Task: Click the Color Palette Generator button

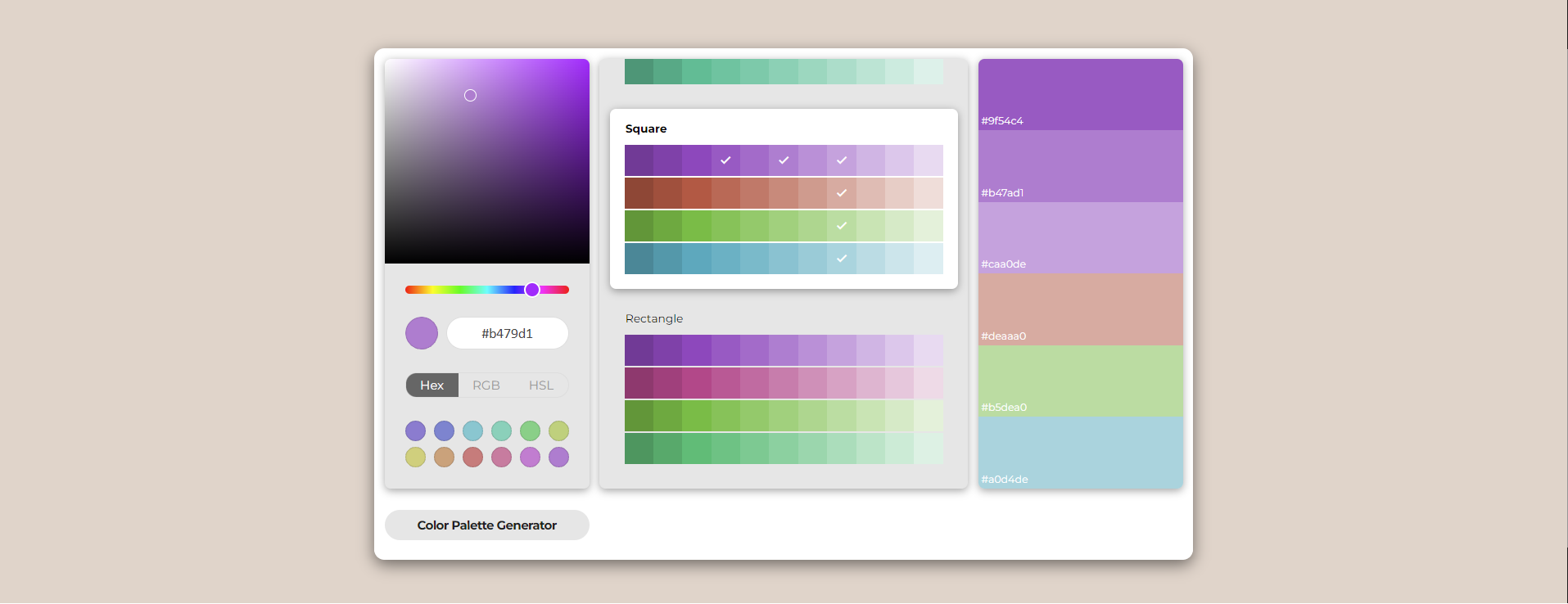Action: point(487,525)
